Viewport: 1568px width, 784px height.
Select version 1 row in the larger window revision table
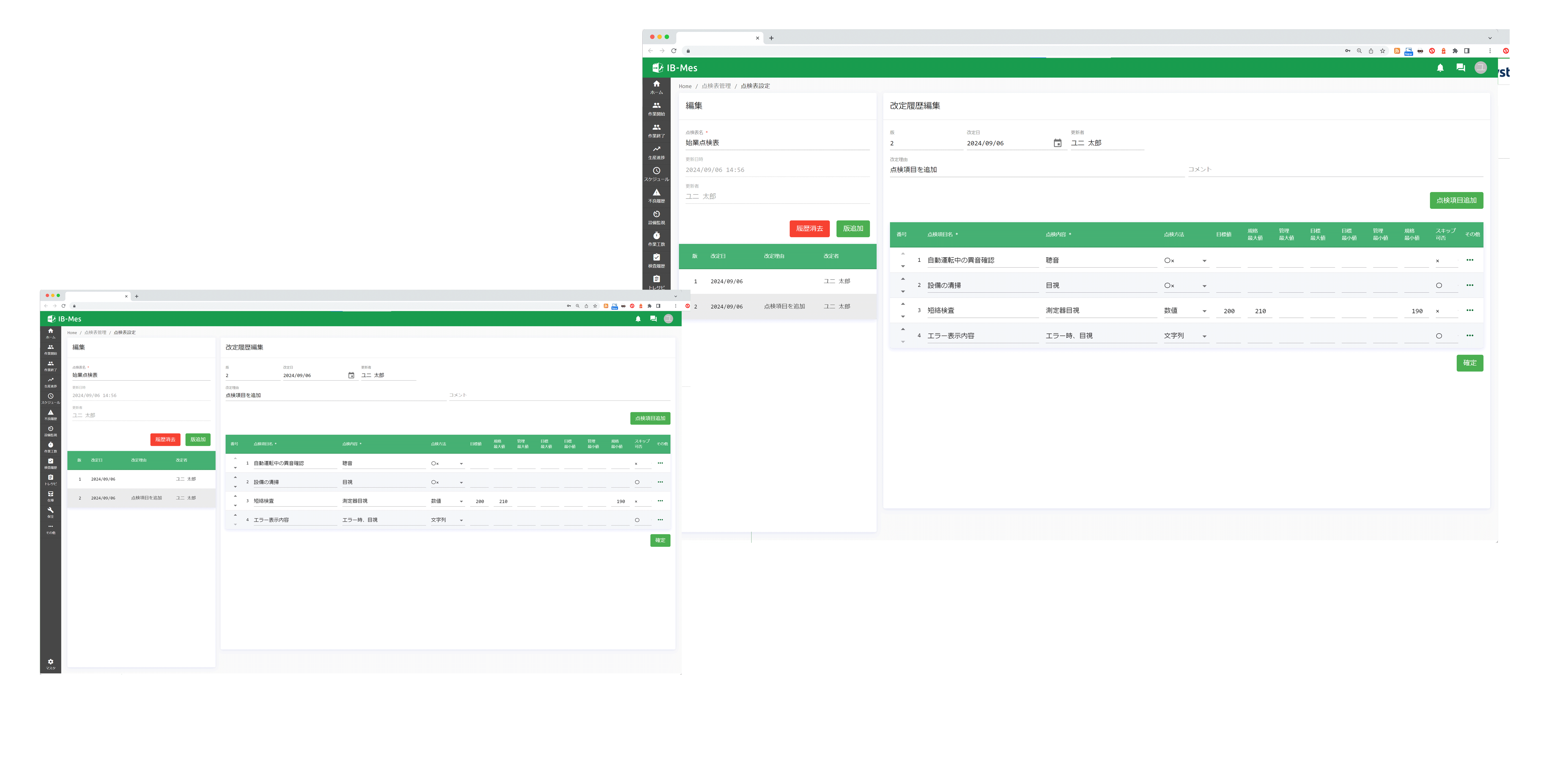pyautogui.click(x=777, y=281)
